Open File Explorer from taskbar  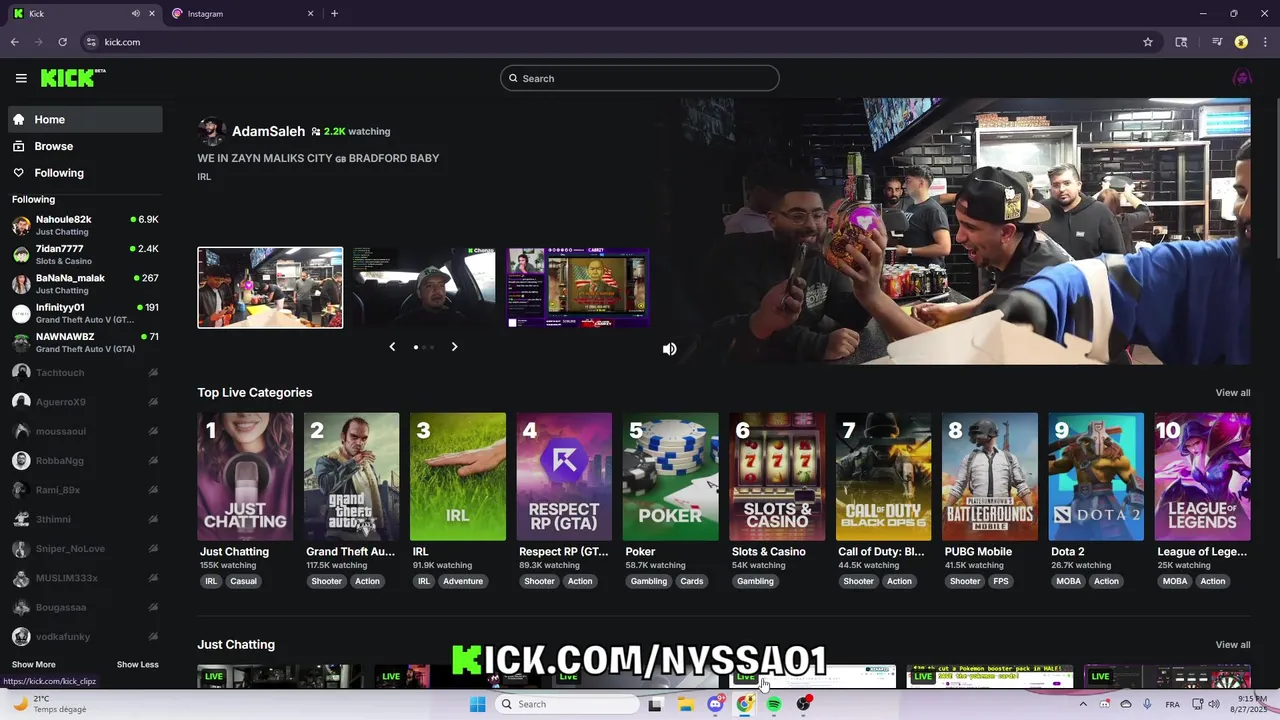pos(685,704)
